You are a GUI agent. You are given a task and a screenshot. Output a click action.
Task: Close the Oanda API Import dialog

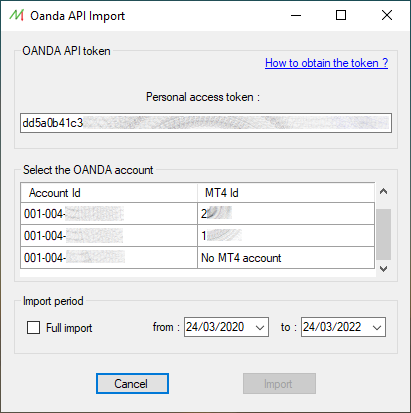click(387, 15)
